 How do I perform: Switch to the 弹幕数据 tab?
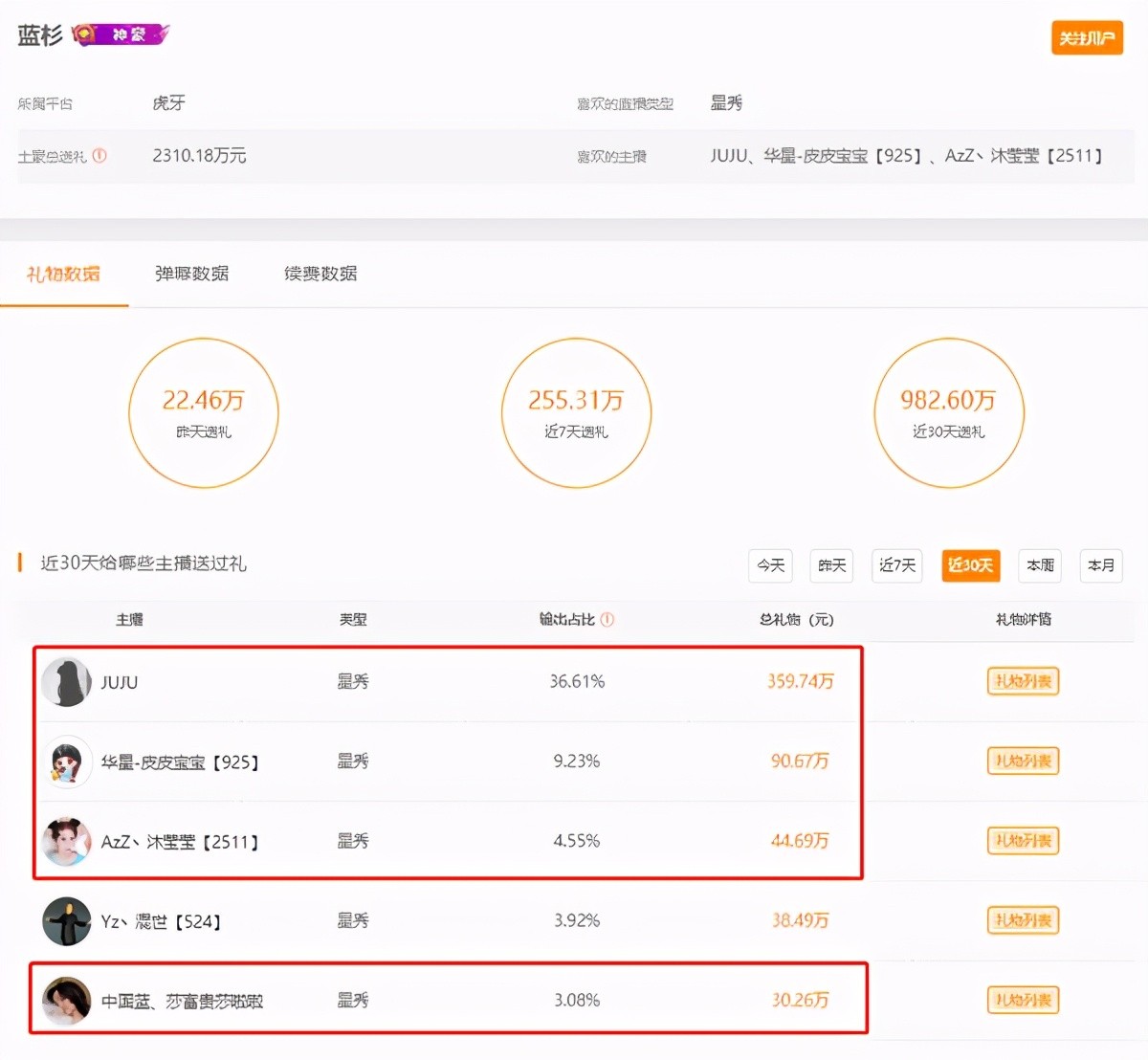(192, 274)
